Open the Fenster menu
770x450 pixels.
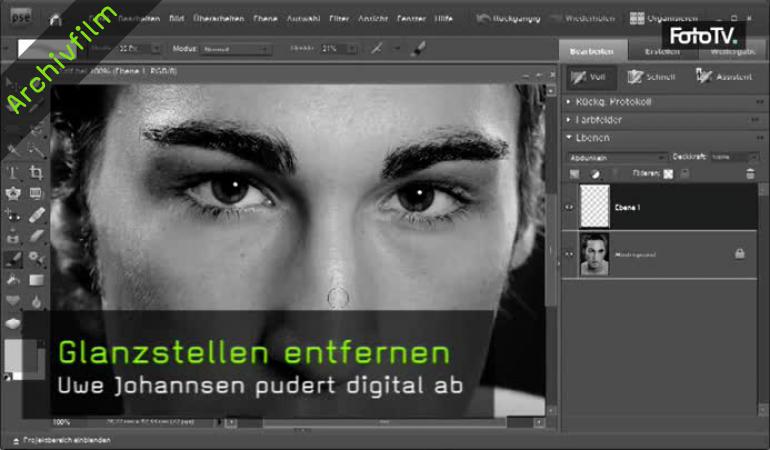411,19
